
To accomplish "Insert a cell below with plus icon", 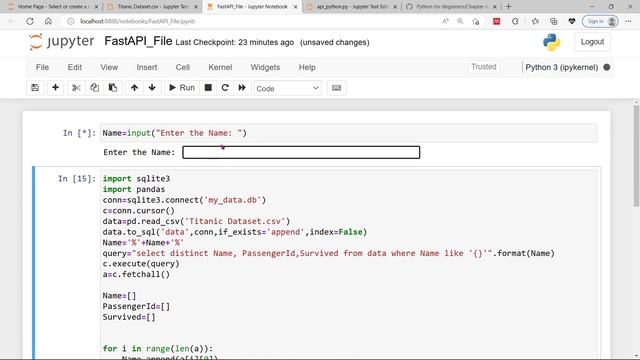I will [x=55, y=88].
